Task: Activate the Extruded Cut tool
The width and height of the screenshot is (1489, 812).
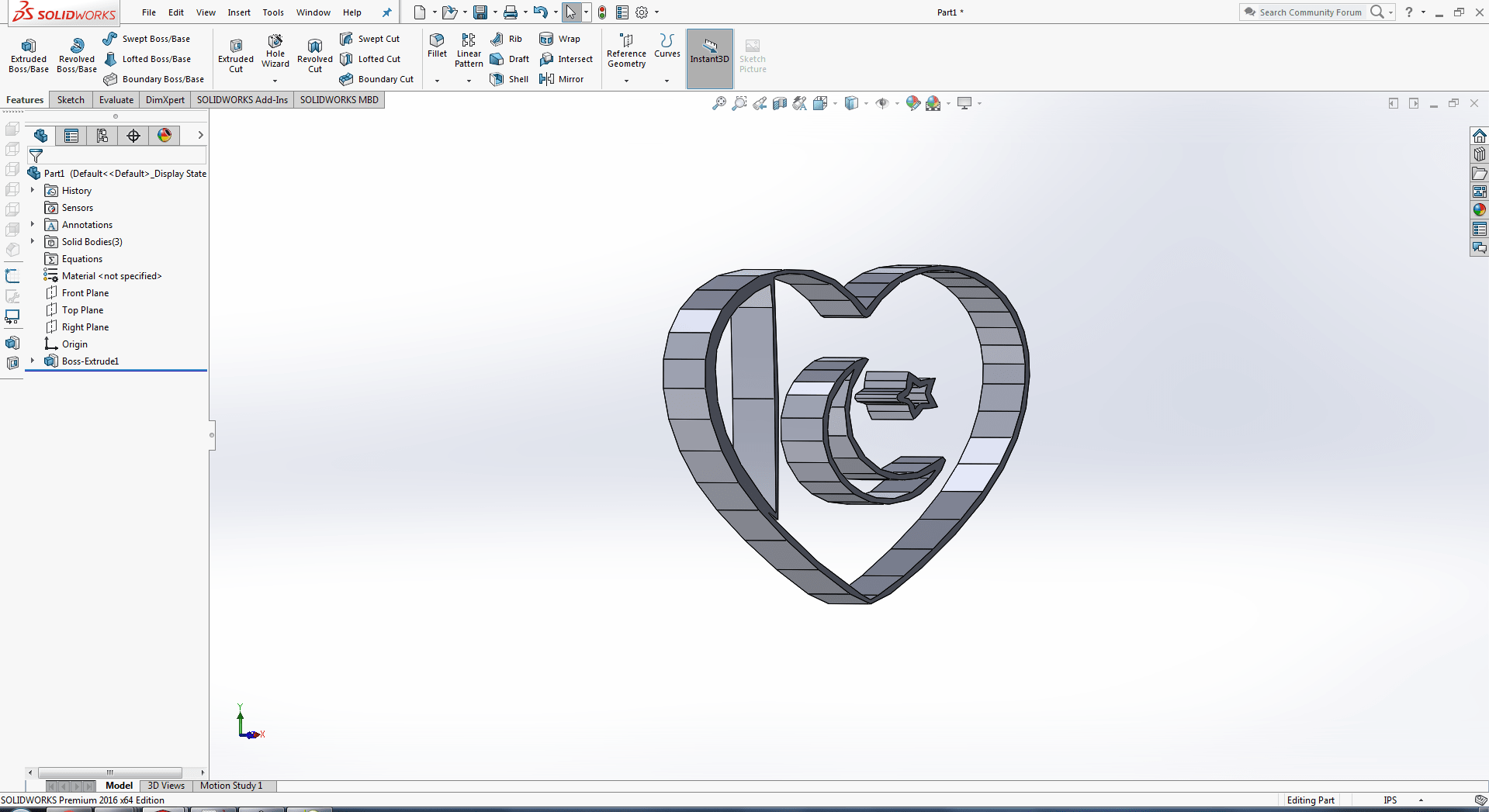Action: 236,55
